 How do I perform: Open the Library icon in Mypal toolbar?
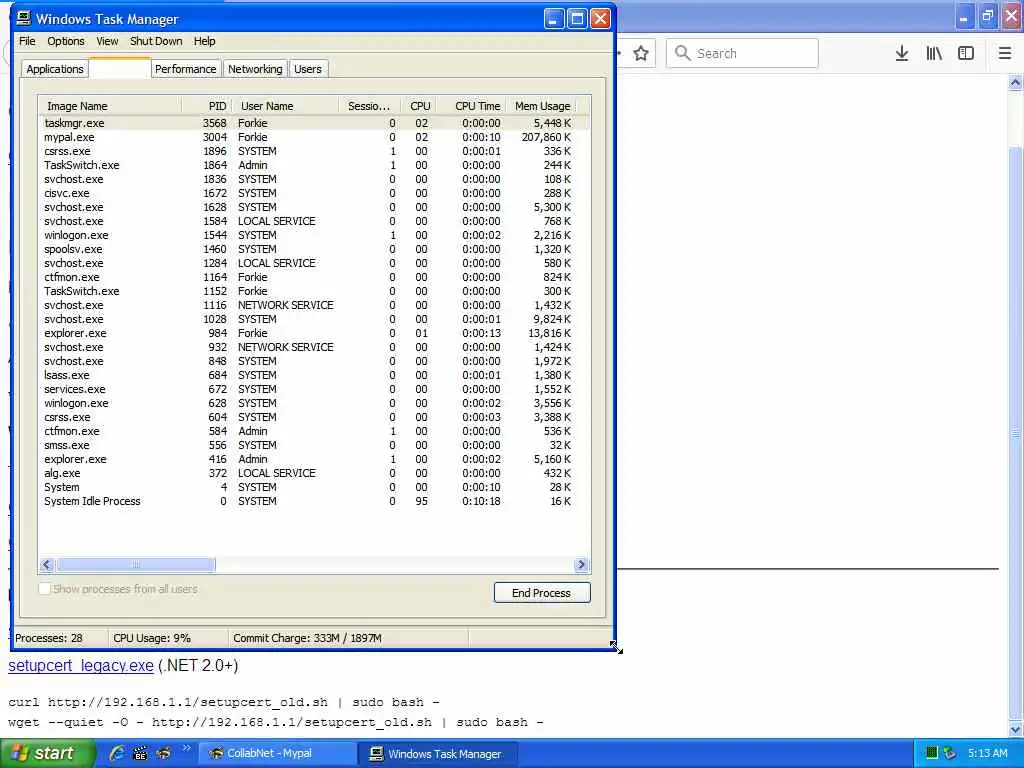tap(934, 54)
